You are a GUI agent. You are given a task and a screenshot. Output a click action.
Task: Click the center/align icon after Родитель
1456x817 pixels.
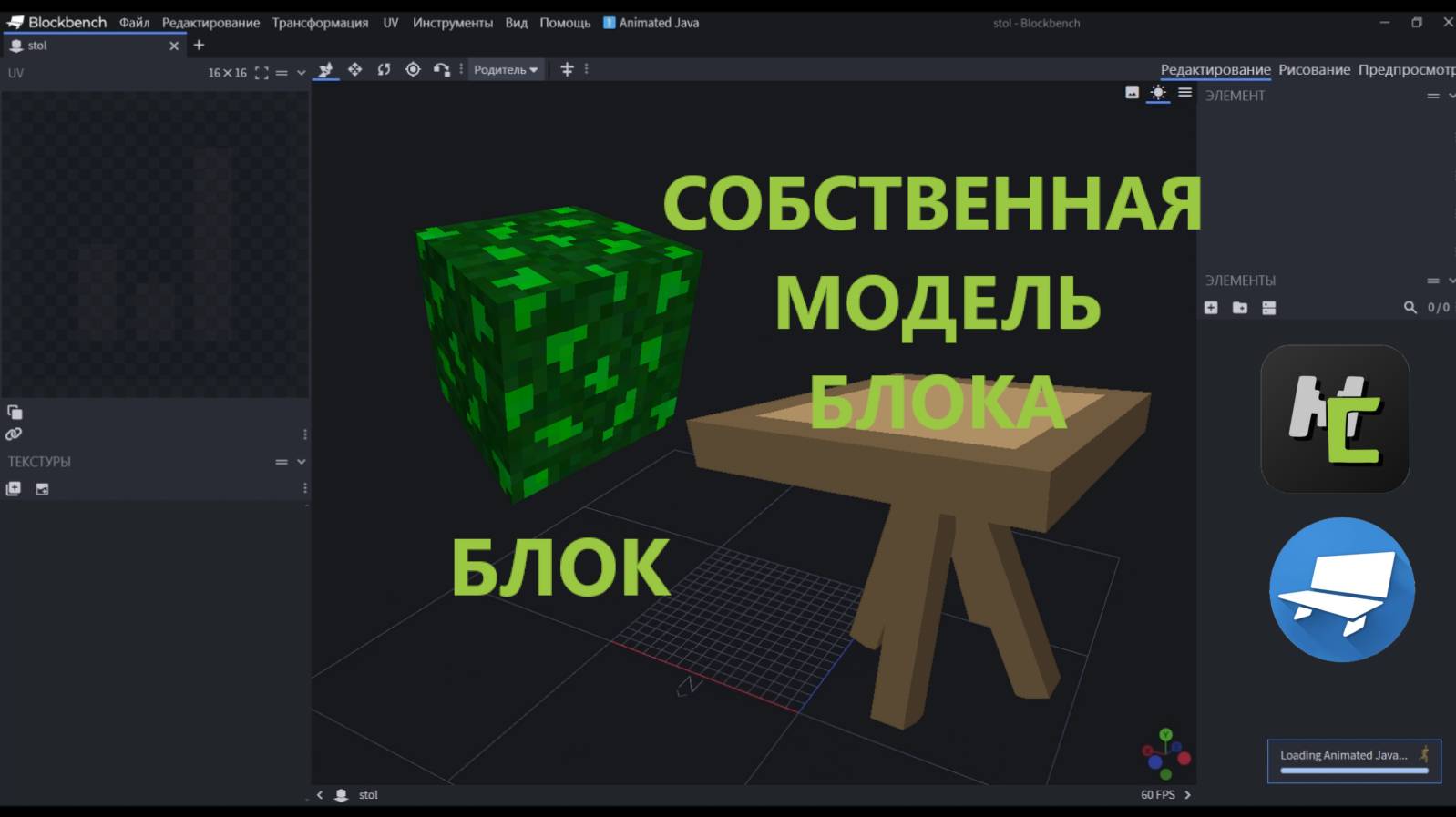(x=567, y=69)
